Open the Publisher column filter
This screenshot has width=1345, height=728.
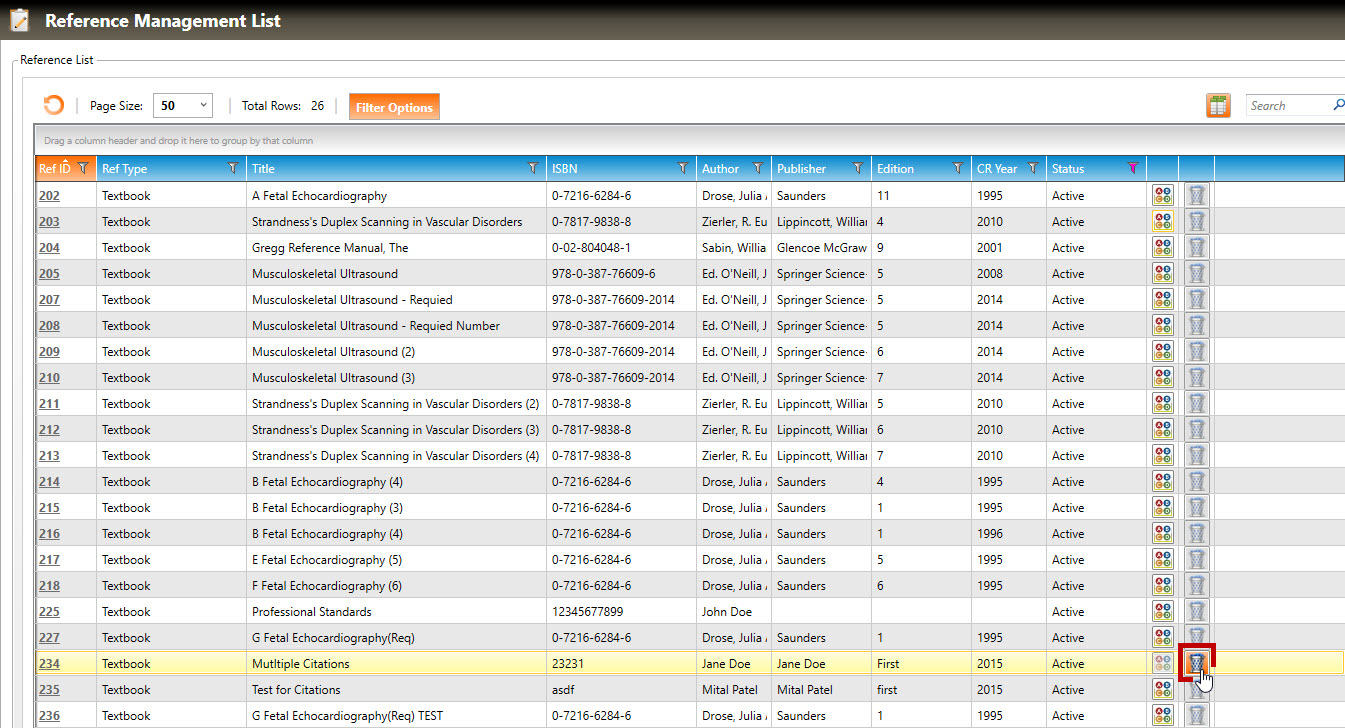pyautogui.click(x=857, y=169)
